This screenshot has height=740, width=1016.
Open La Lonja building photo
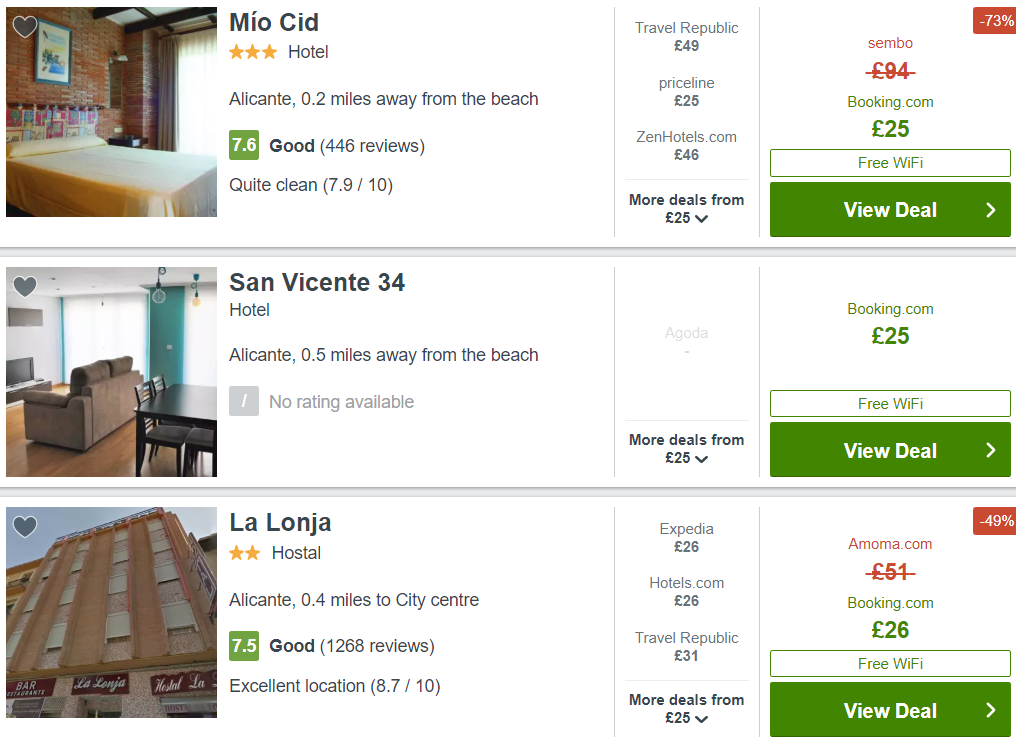click(111, 612)
